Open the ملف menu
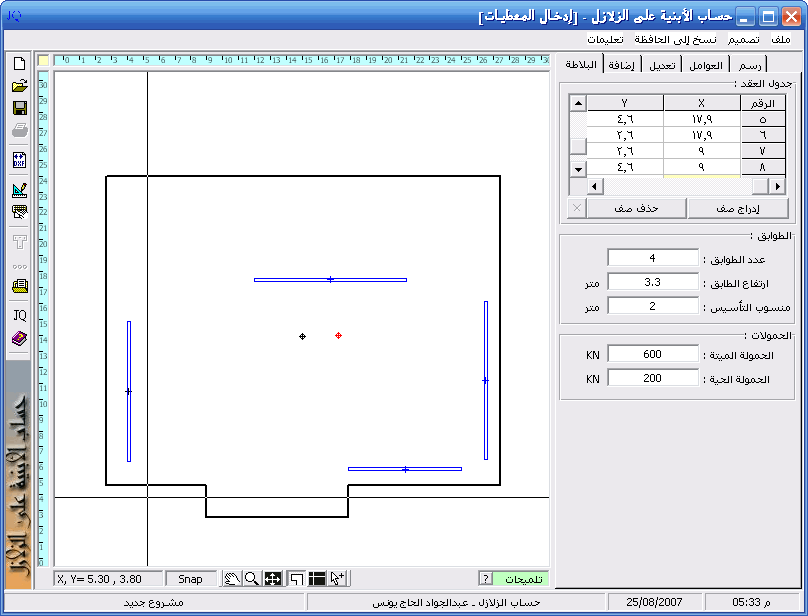Screen dimensions: 808x616 (781, 39)
